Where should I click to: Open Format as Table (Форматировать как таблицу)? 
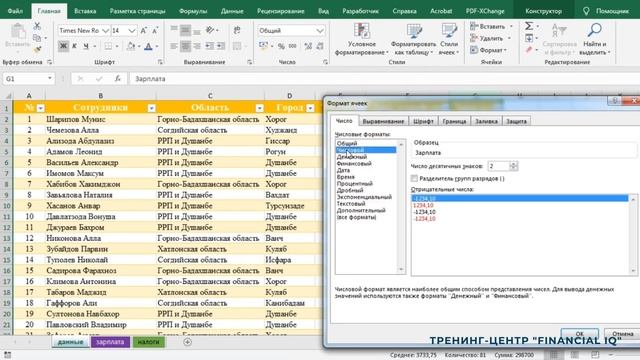point(413,39)
